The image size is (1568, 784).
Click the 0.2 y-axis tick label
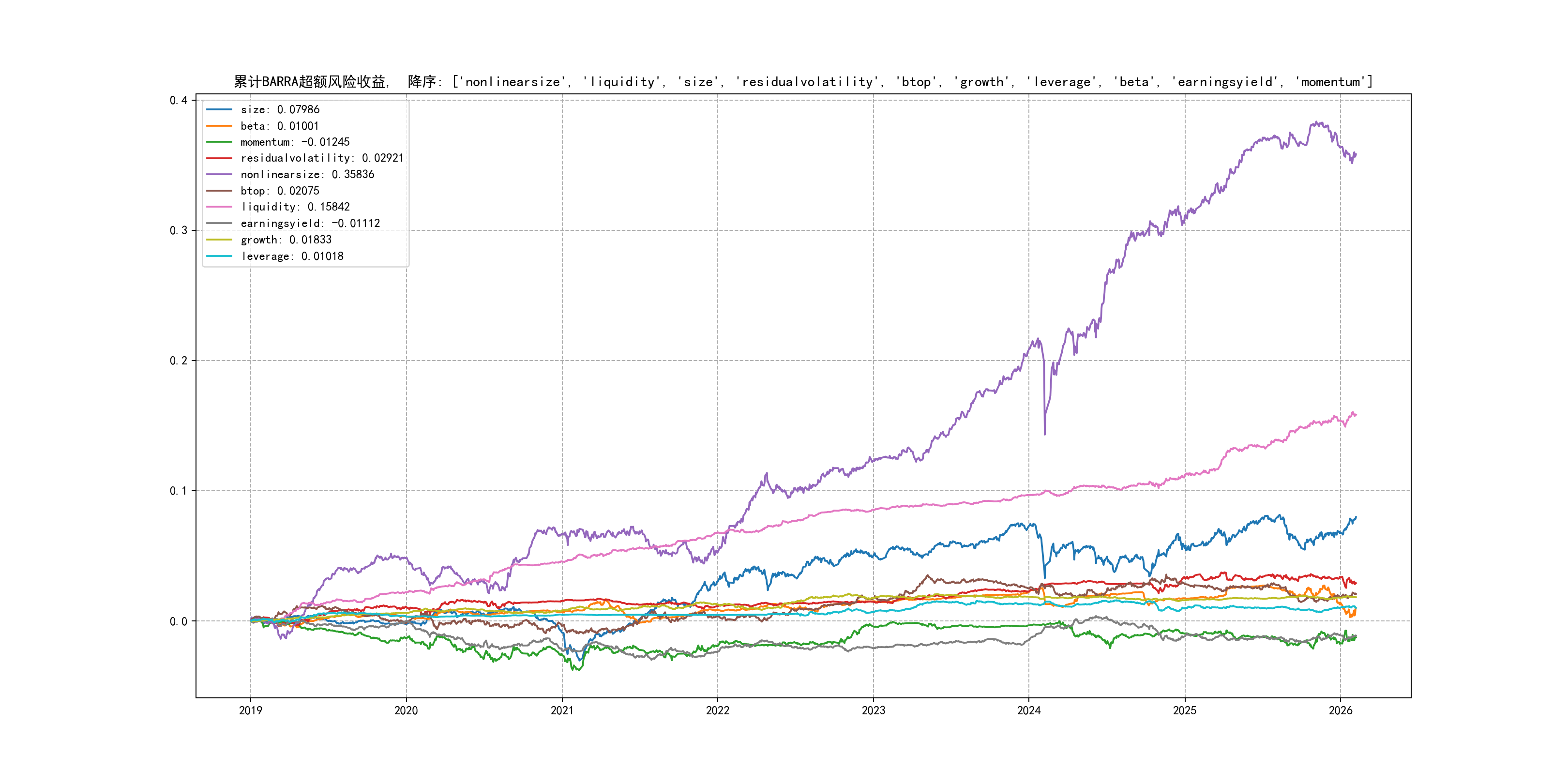179,361
